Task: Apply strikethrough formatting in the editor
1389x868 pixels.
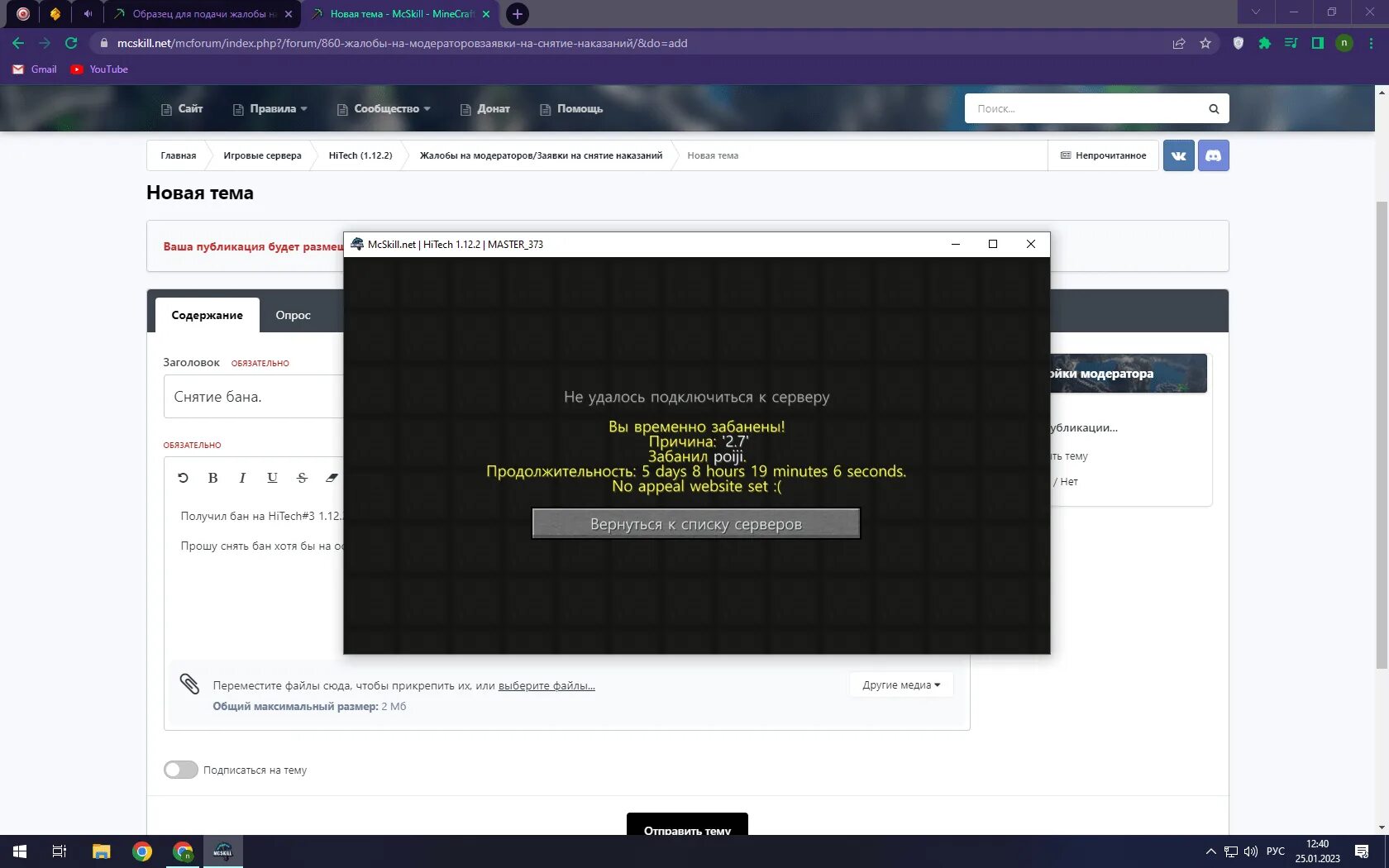Action: coord(302,478)
